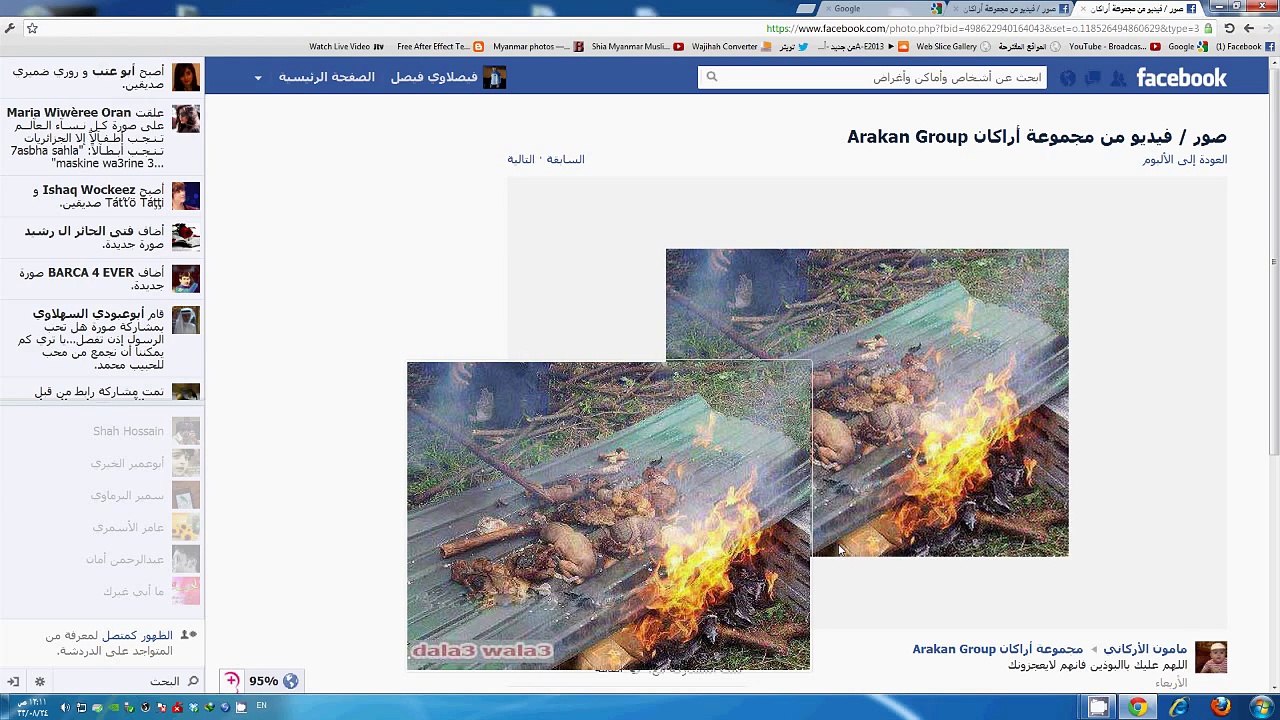Open the تويتر Twitter bookmark

click(x=794, y=47)
